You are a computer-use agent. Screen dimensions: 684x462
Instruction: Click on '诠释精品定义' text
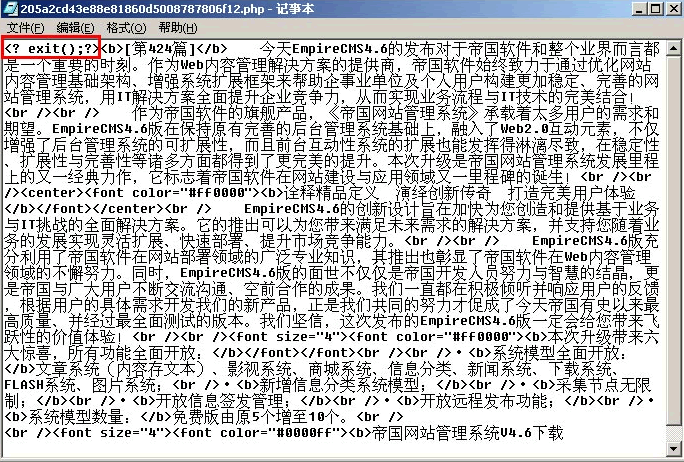tap(332, 192)
